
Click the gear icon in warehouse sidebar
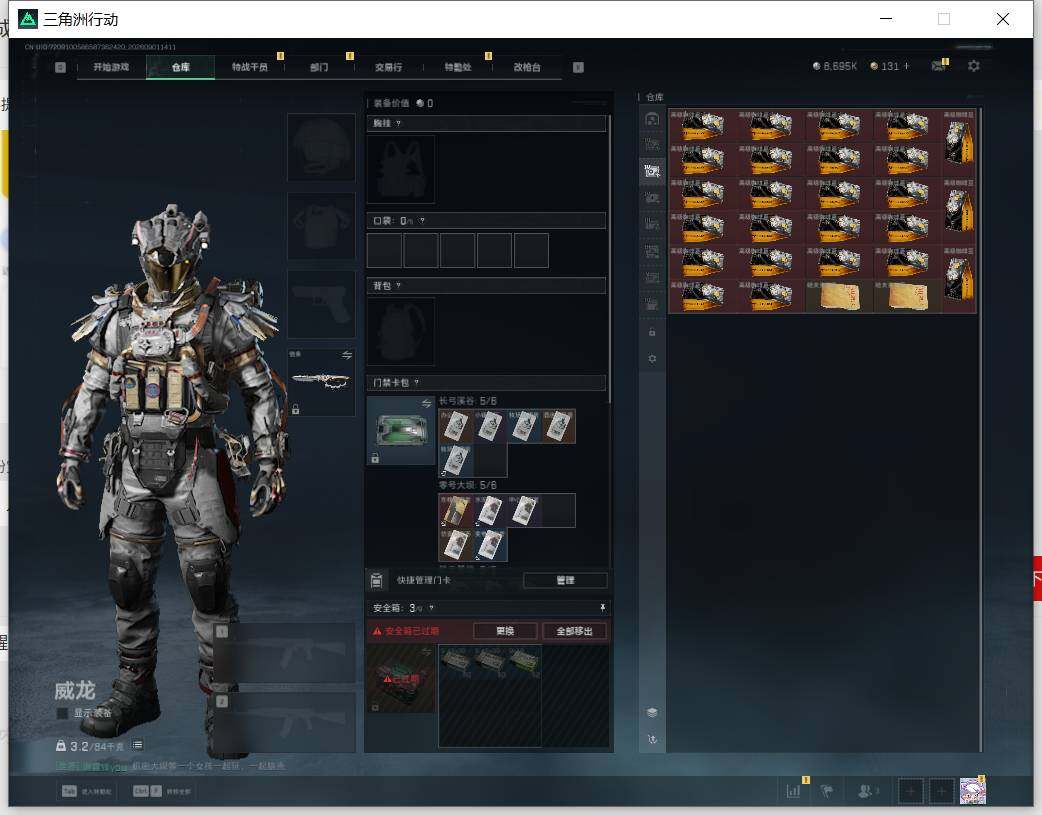pos(652,359)
